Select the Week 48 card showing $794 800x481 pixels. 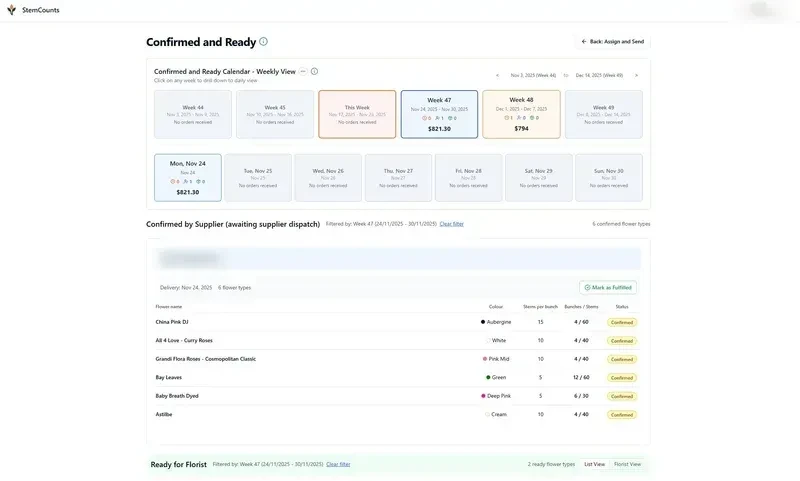pos(521,114)
